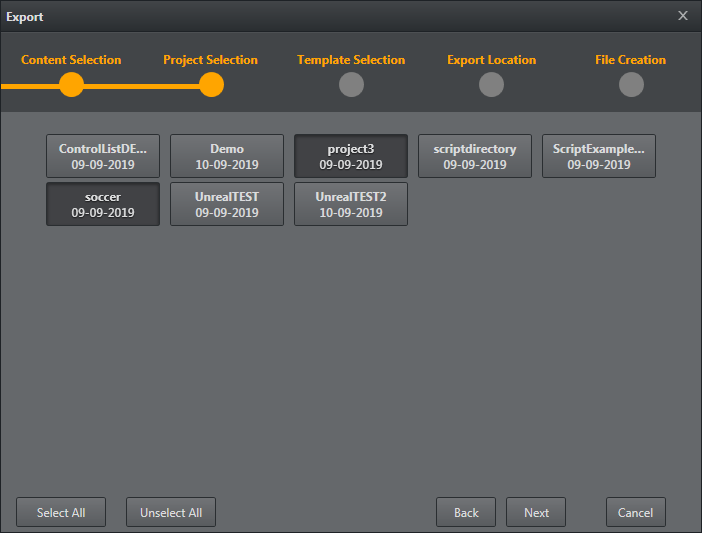Open the Template Selection step label
This screenshot has height=533, width=702.
[x=351, y=60]
